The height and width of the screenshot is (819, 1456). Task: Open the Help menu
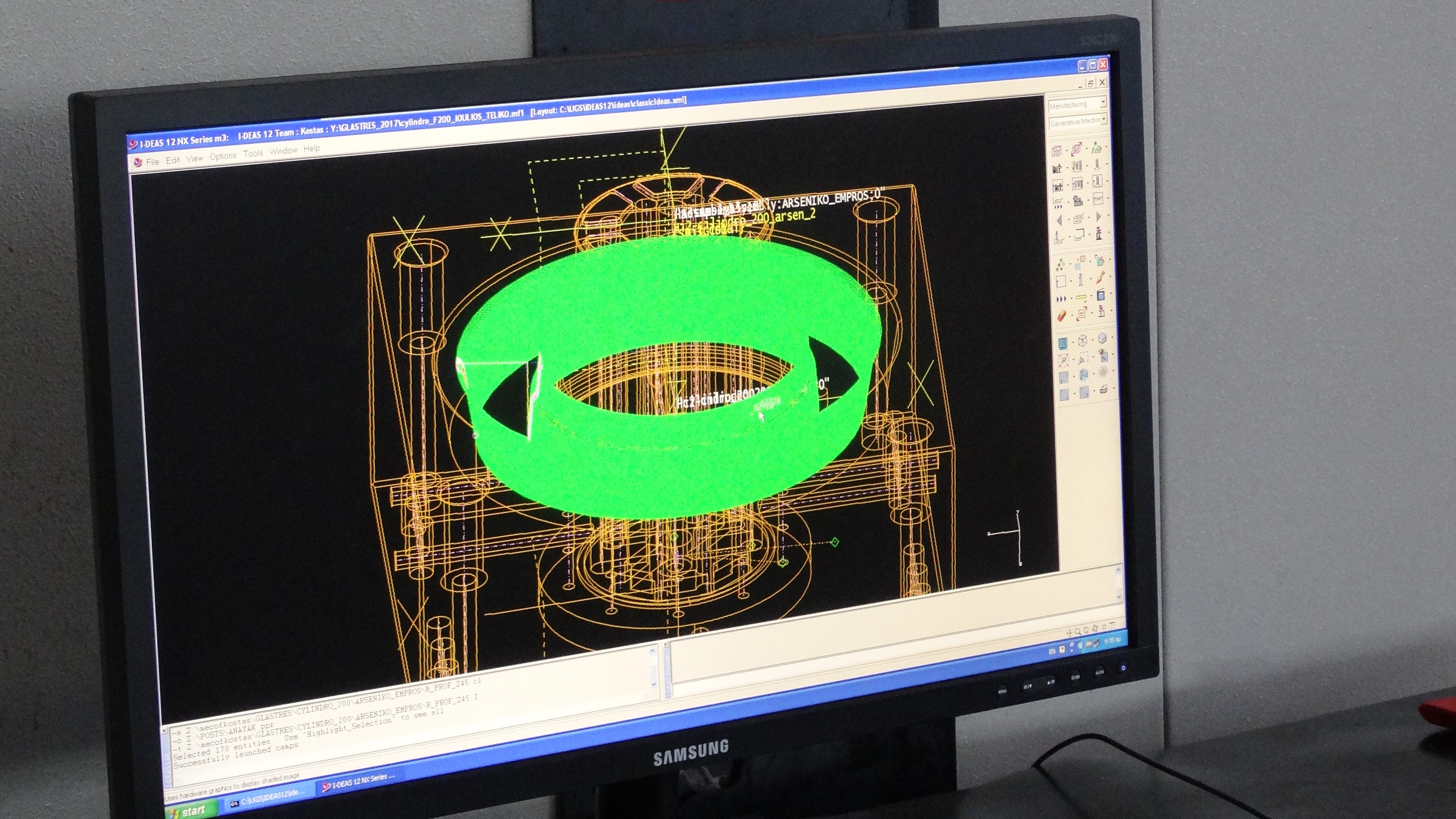click(311, 149)
